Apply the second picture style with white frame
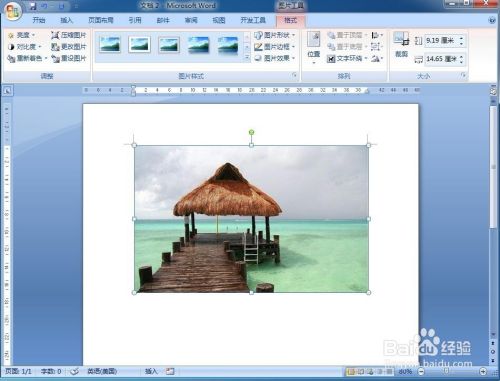The height and width of the screenshot is (381, 500). 139,45
